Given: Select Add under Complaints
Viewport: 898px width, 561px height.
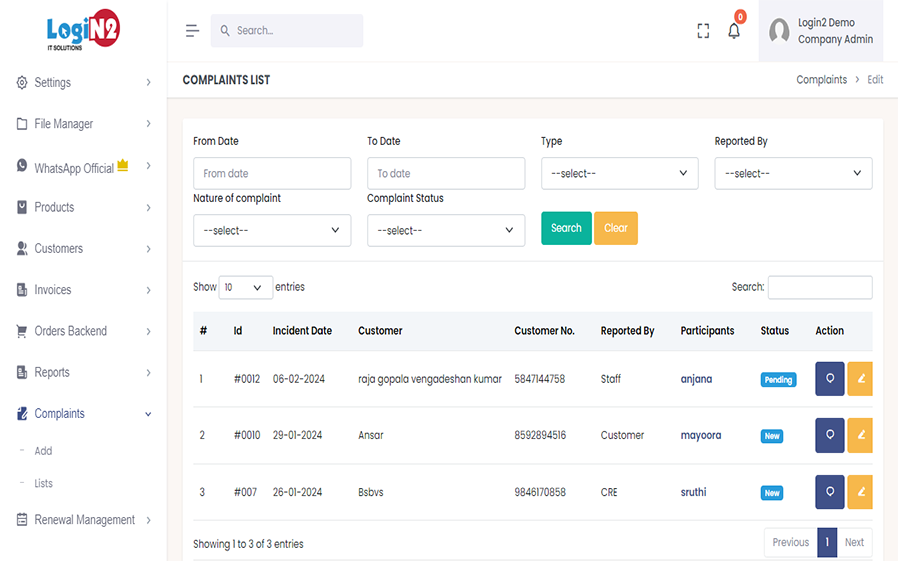Looking at the screenshot, I should point(43,451).
